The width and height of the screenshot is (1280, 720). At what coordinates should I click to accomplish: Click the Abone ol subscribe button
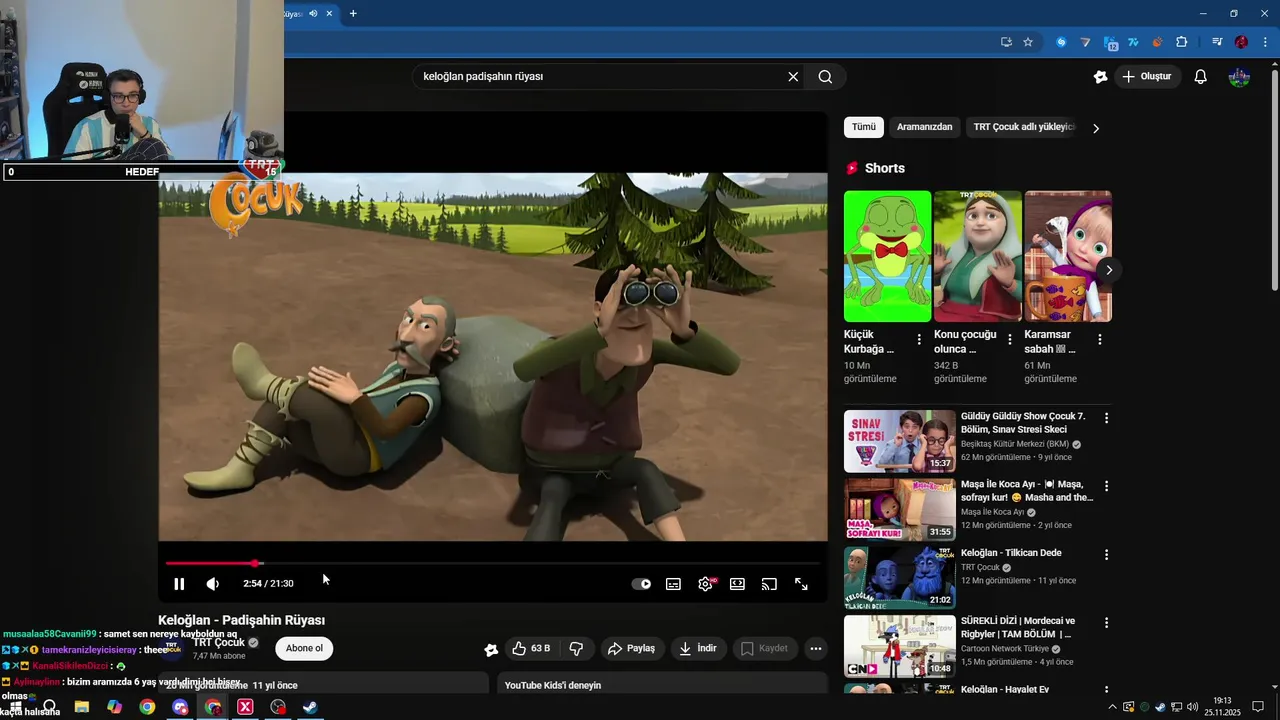(x=304, y=648)
